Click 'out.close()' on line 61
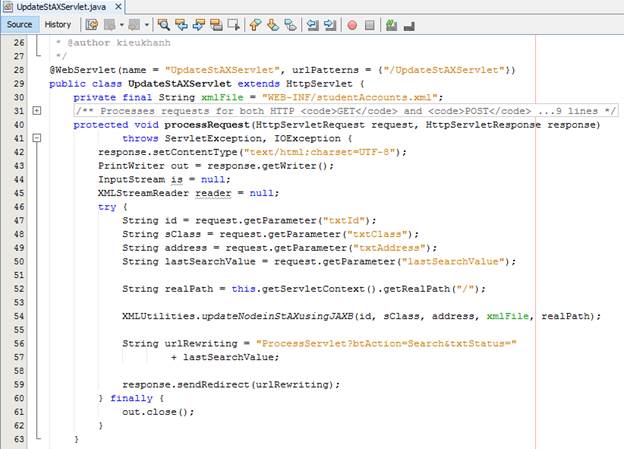The image size is (624, 449). (155, 412)
